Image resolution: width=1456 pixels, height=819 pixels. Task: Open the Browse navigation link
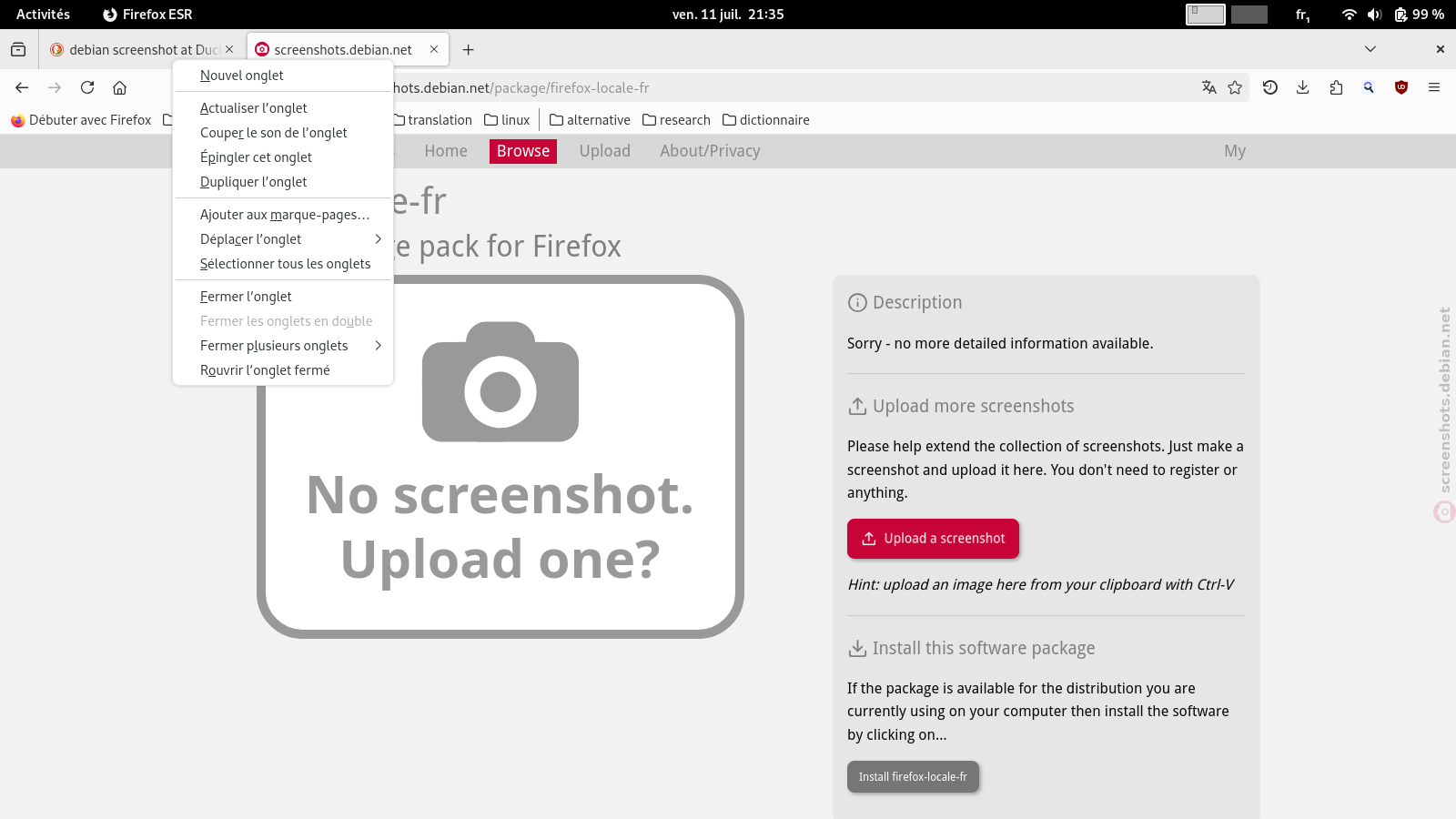click(523, 151)
